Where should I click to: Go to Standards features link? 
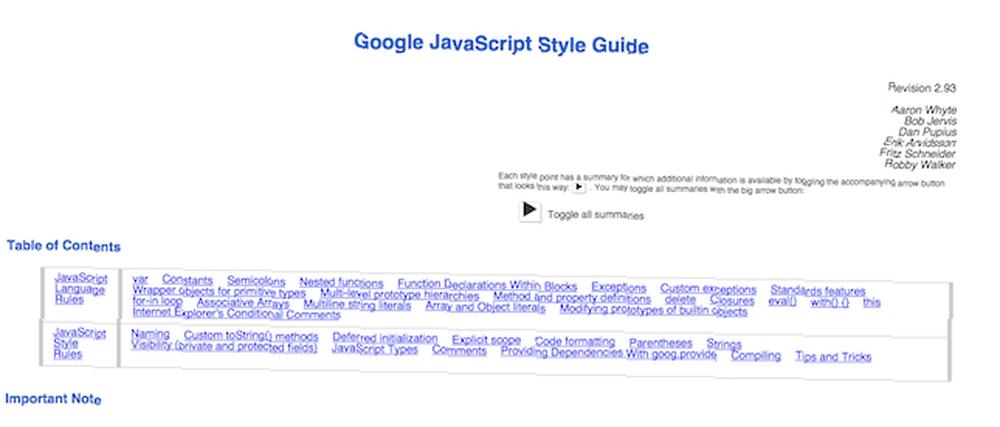point(818,291)
